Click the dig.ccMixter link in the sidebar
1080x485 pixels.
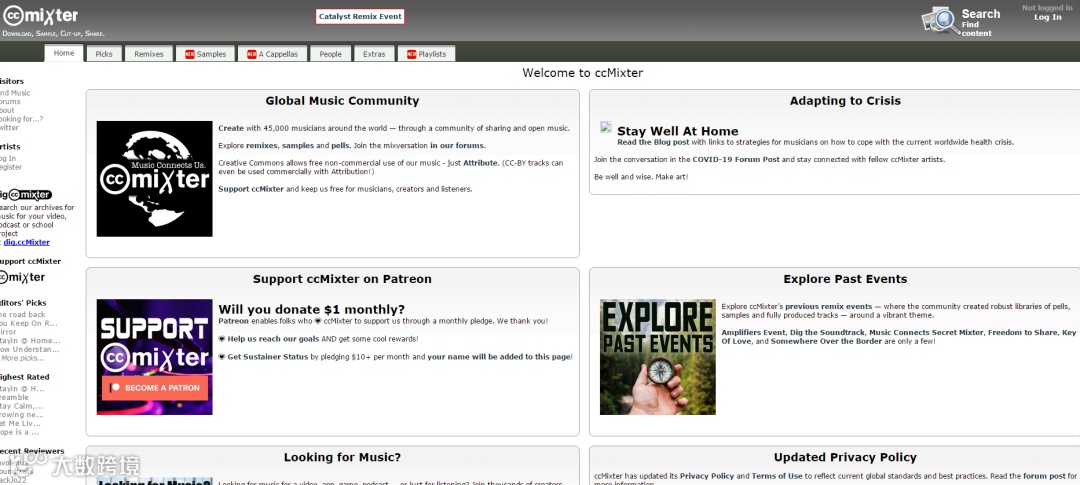pos(26,242)
